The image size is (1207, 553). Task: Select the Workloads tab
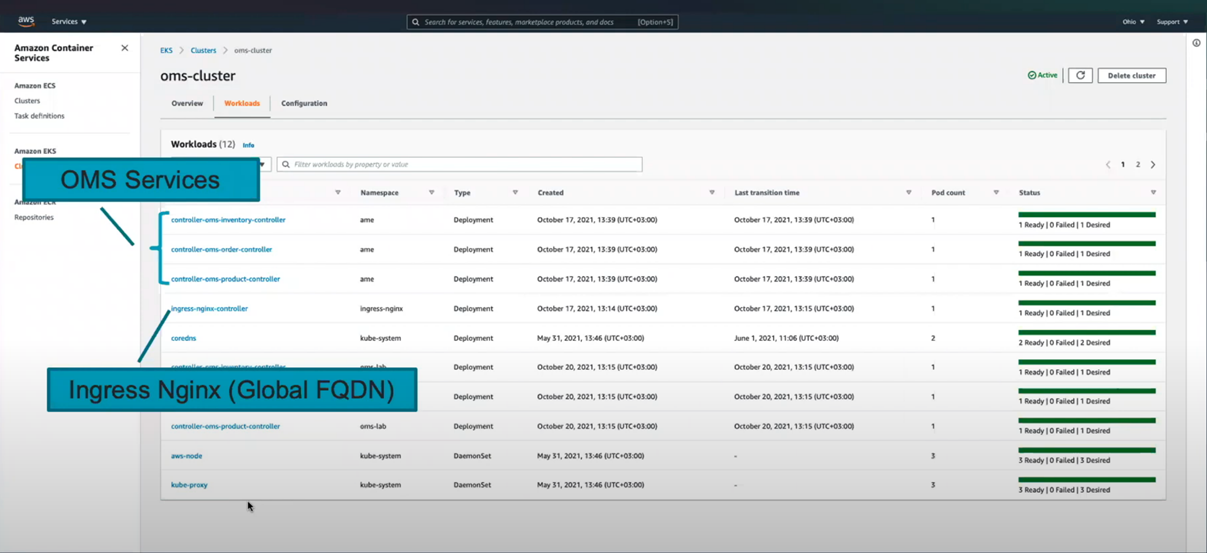coord(242,103)
